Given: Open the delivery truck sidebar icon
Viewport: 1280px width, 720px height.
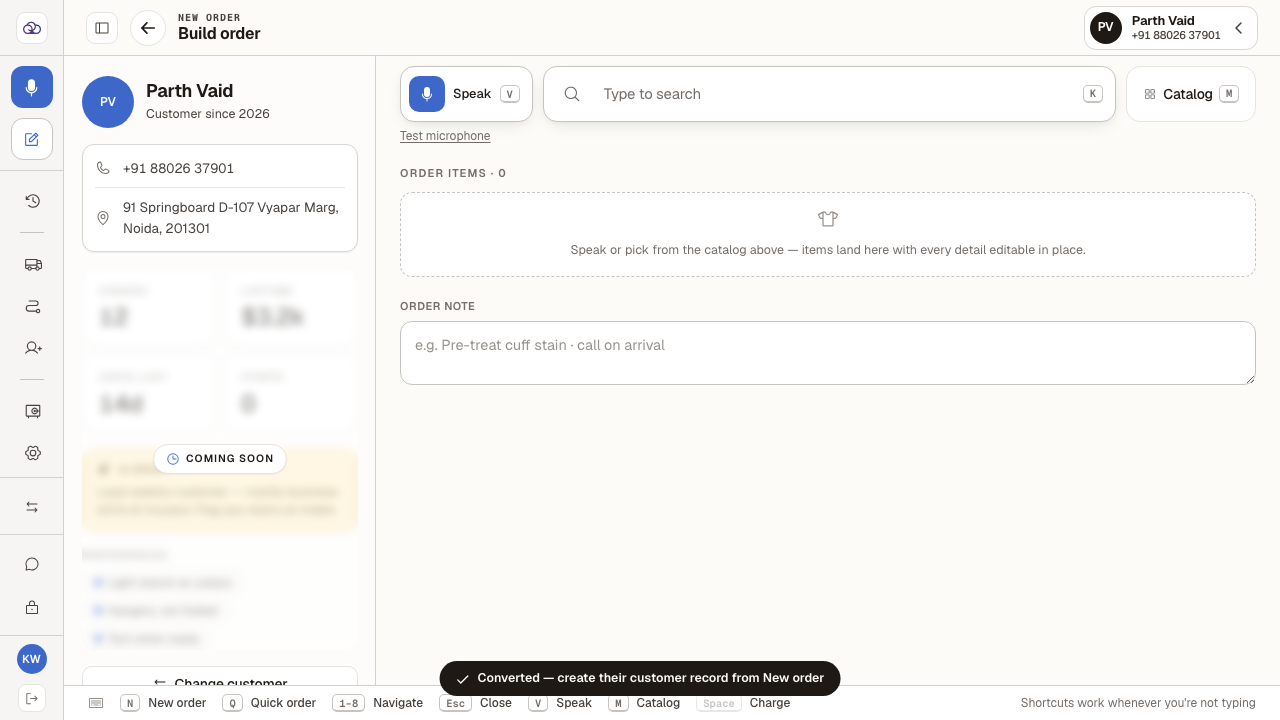Looking at the screenshot, I should tap(32, 265).
